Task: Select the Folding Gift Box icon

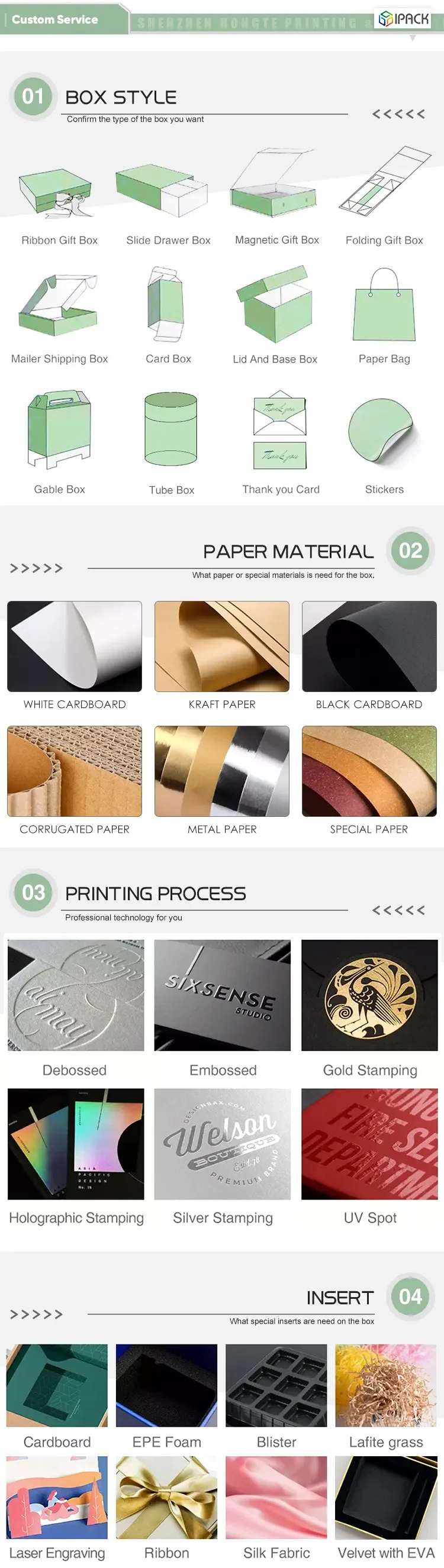Action: [384, 182]
